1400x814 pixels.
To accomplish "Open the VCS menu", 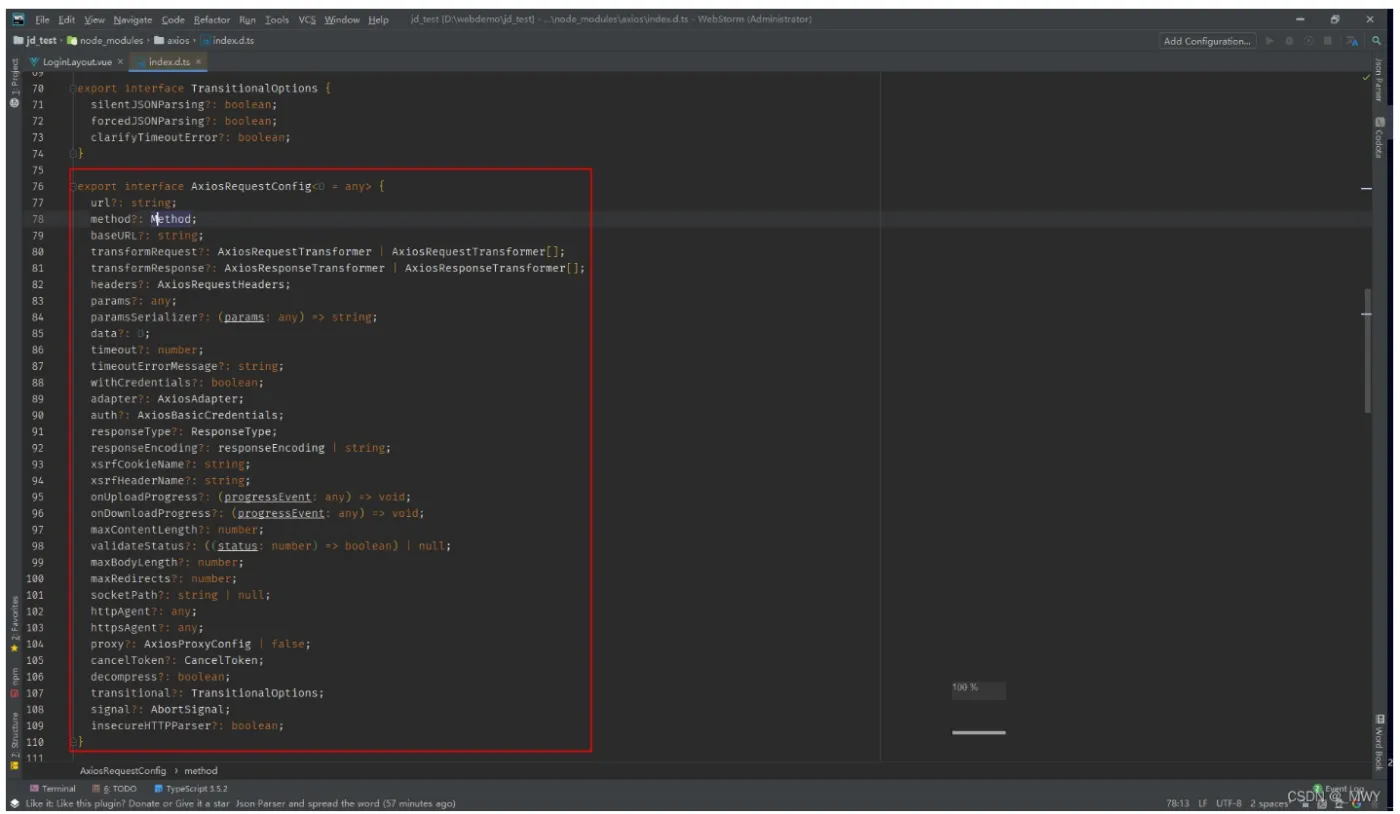I will tap(307, 19).
